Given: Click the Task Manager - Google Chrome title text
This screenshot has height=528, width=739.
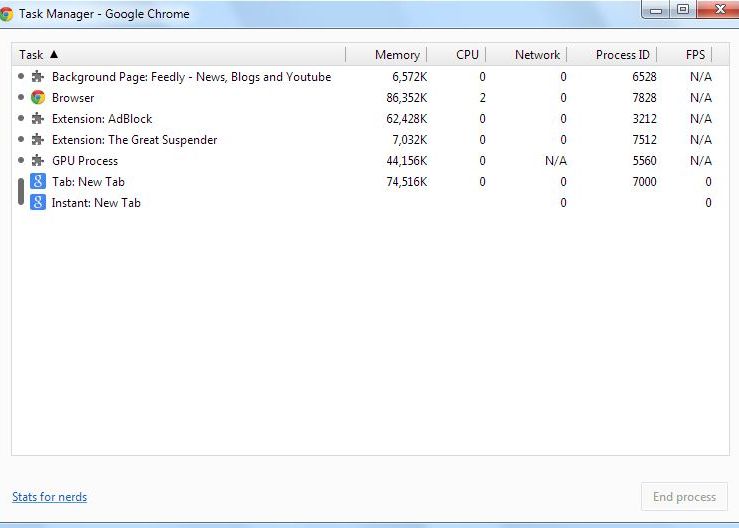Looking at the screenshot, I should (x=104, y=14).
